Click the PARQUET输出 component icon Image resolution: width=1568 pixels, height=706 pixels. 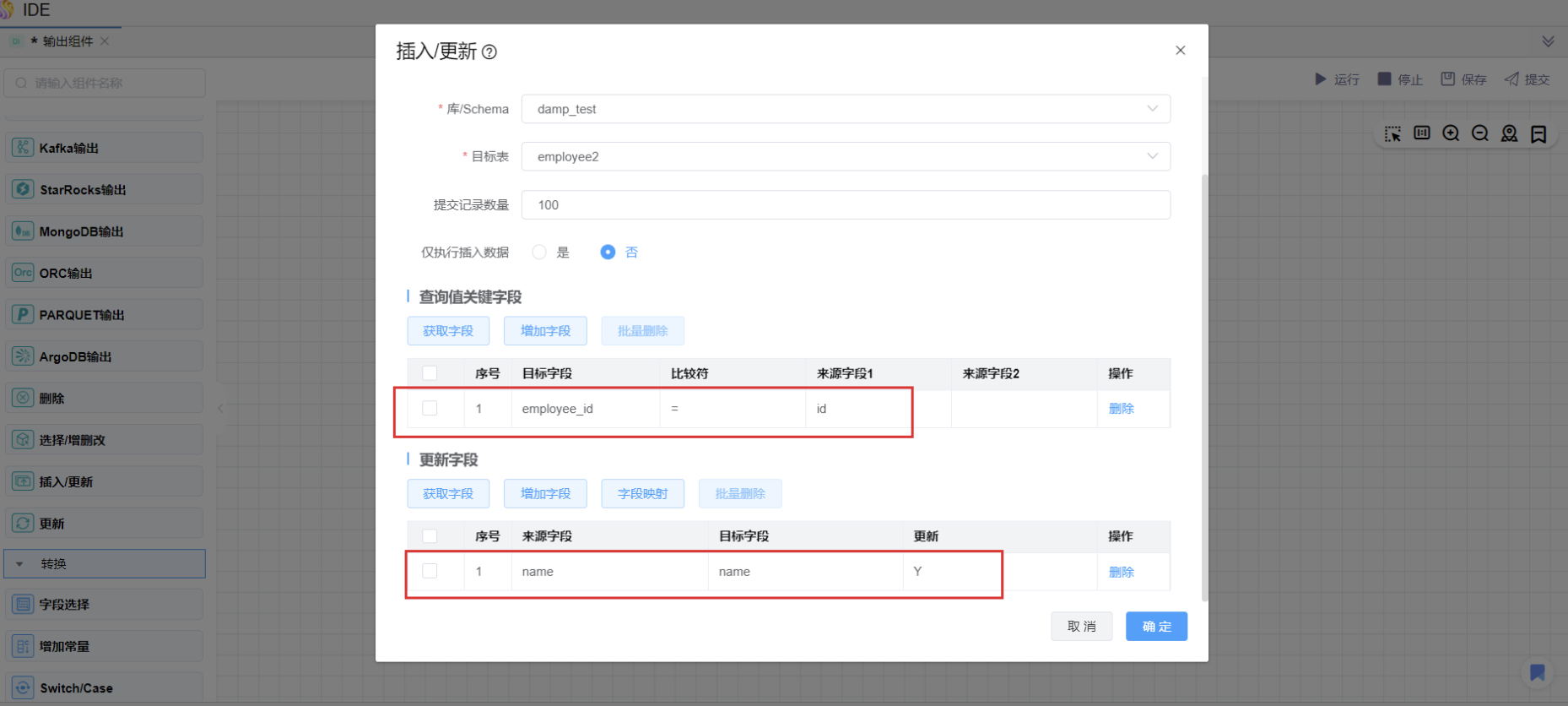[x=23, y=315]
